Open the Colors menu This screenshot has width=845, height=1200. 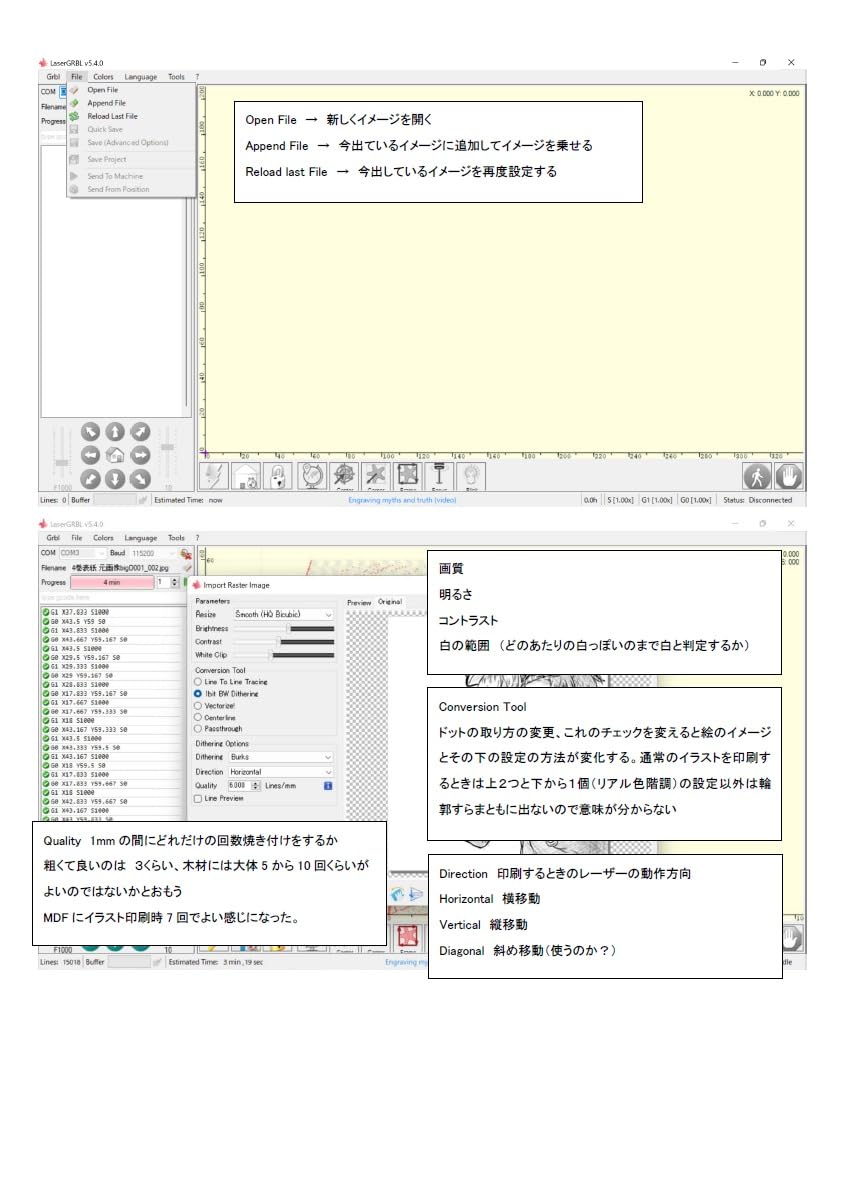[103, 76]
